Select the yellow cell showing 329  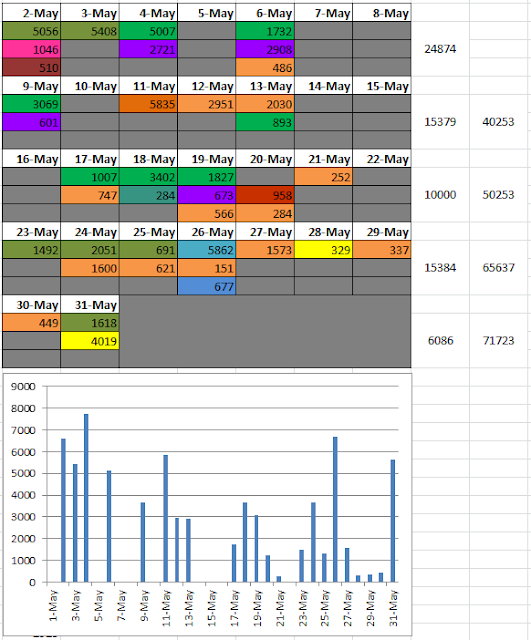323,250
